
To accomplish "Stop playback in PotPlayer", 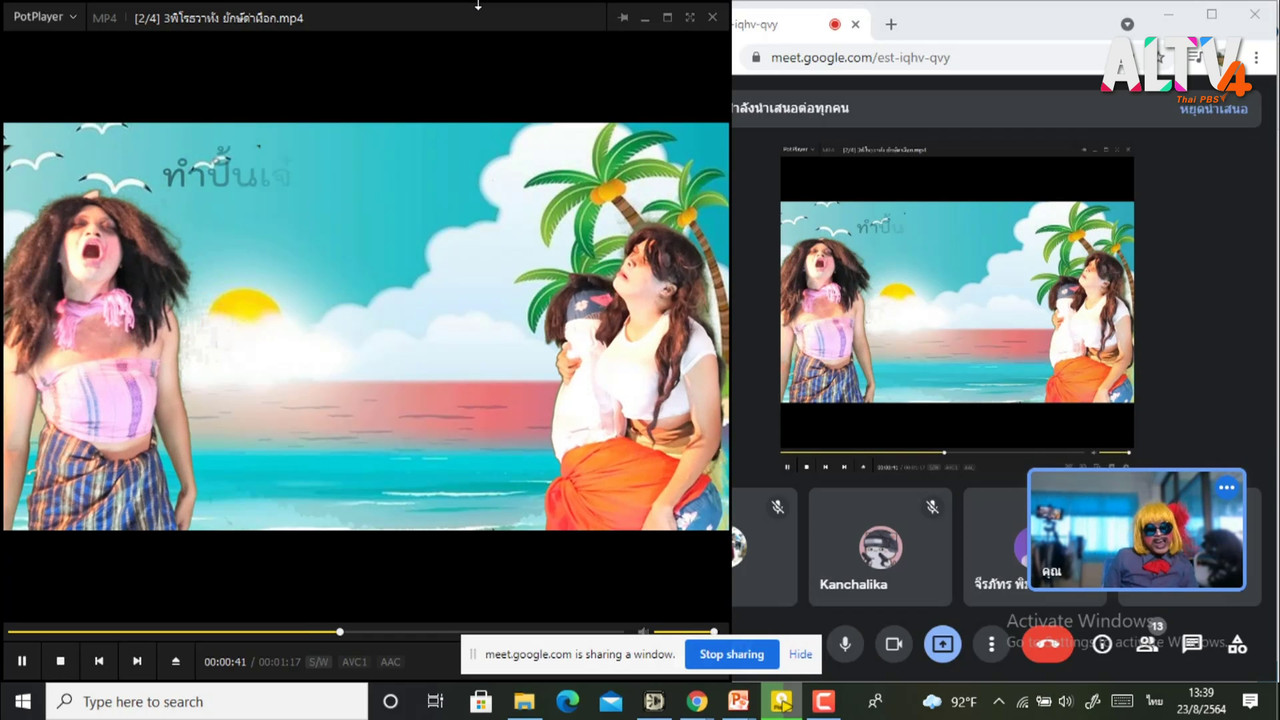I will tap(60, 661).
